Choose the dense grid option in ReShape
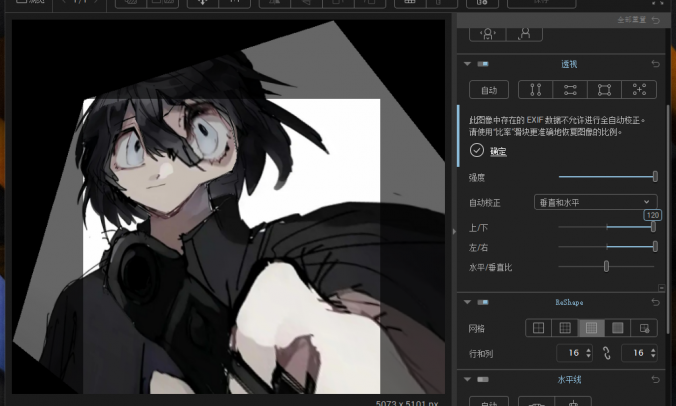This screenshot has width=676, height=406. pyautogui.click(x=591, y=327)
